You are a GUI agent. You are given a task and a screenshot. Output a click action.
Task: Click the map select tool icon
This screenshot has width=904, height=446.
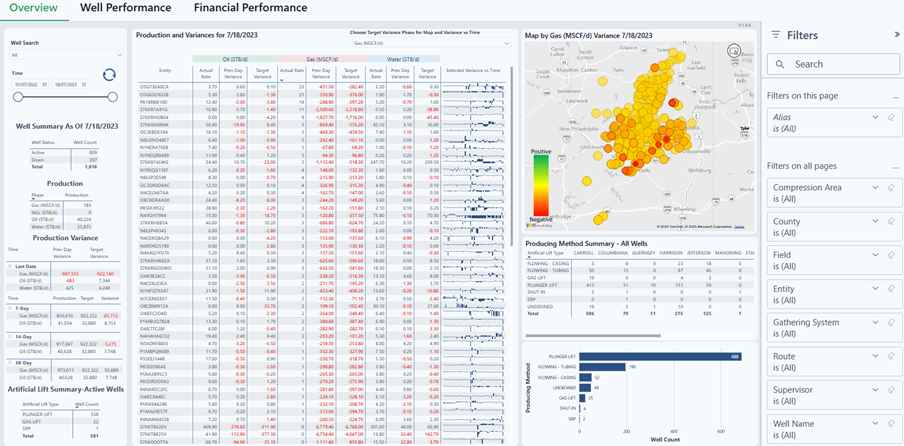pos(733,51)
